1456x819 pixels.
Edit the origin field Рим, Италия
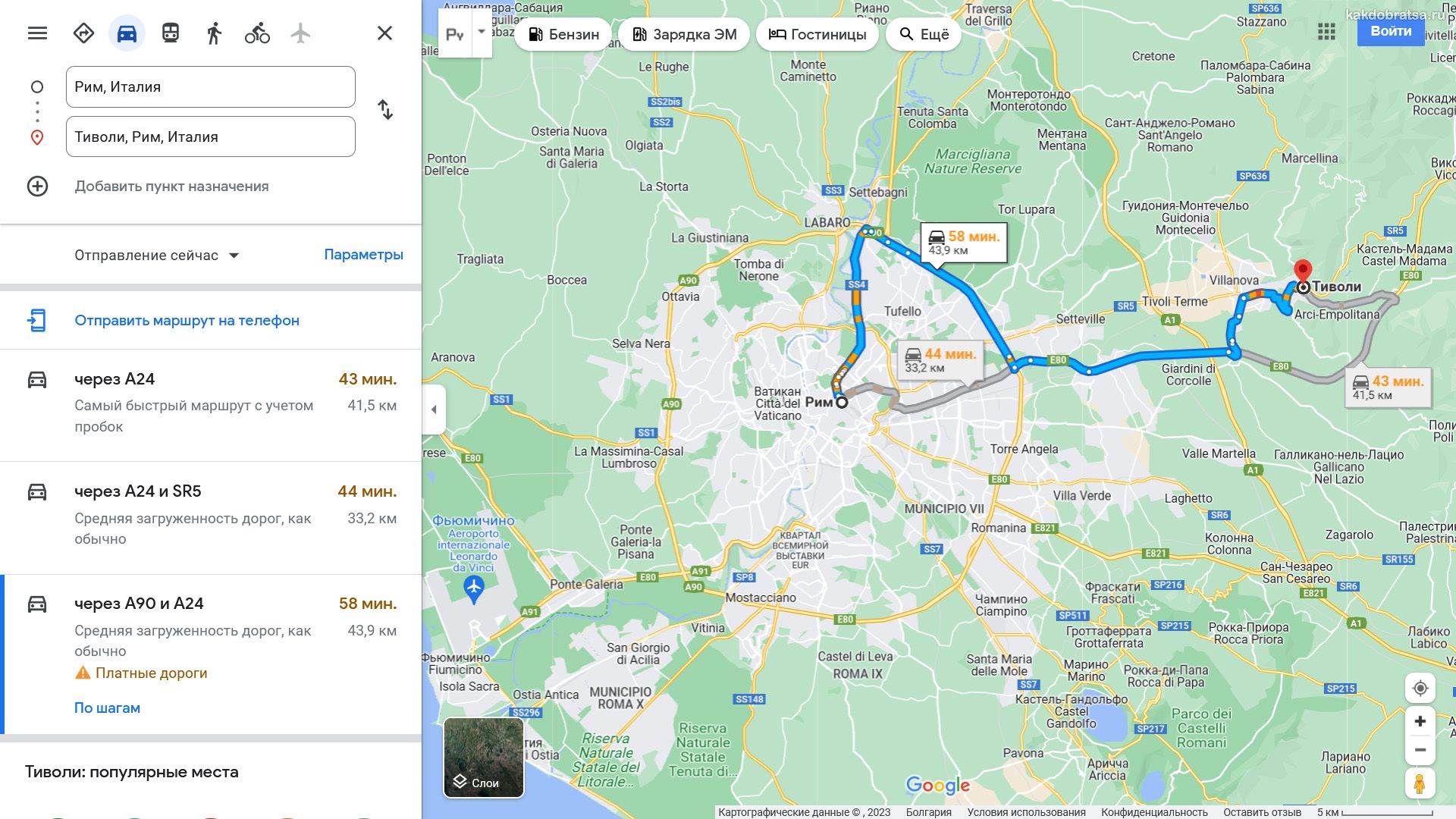coord(211,86)
